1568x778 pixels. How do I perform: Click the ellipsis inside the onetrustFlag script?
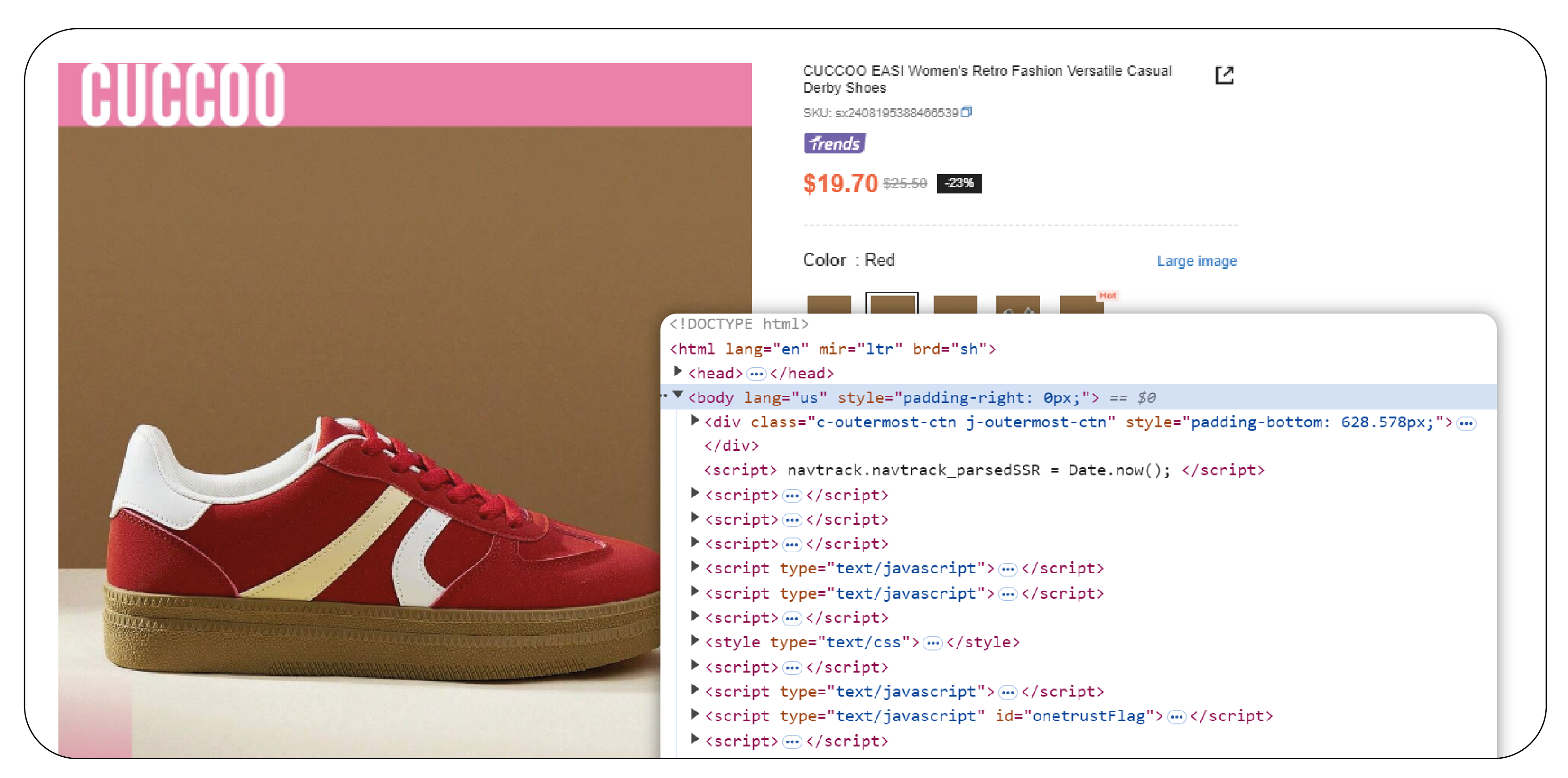(1176, 716)
